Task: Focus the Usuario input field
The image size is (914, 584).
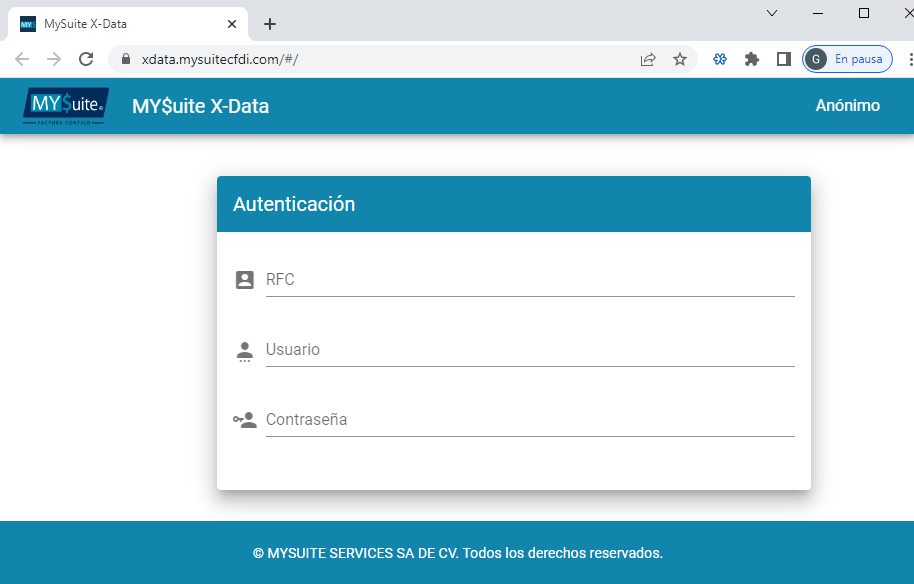Action: tap(530, 350)
